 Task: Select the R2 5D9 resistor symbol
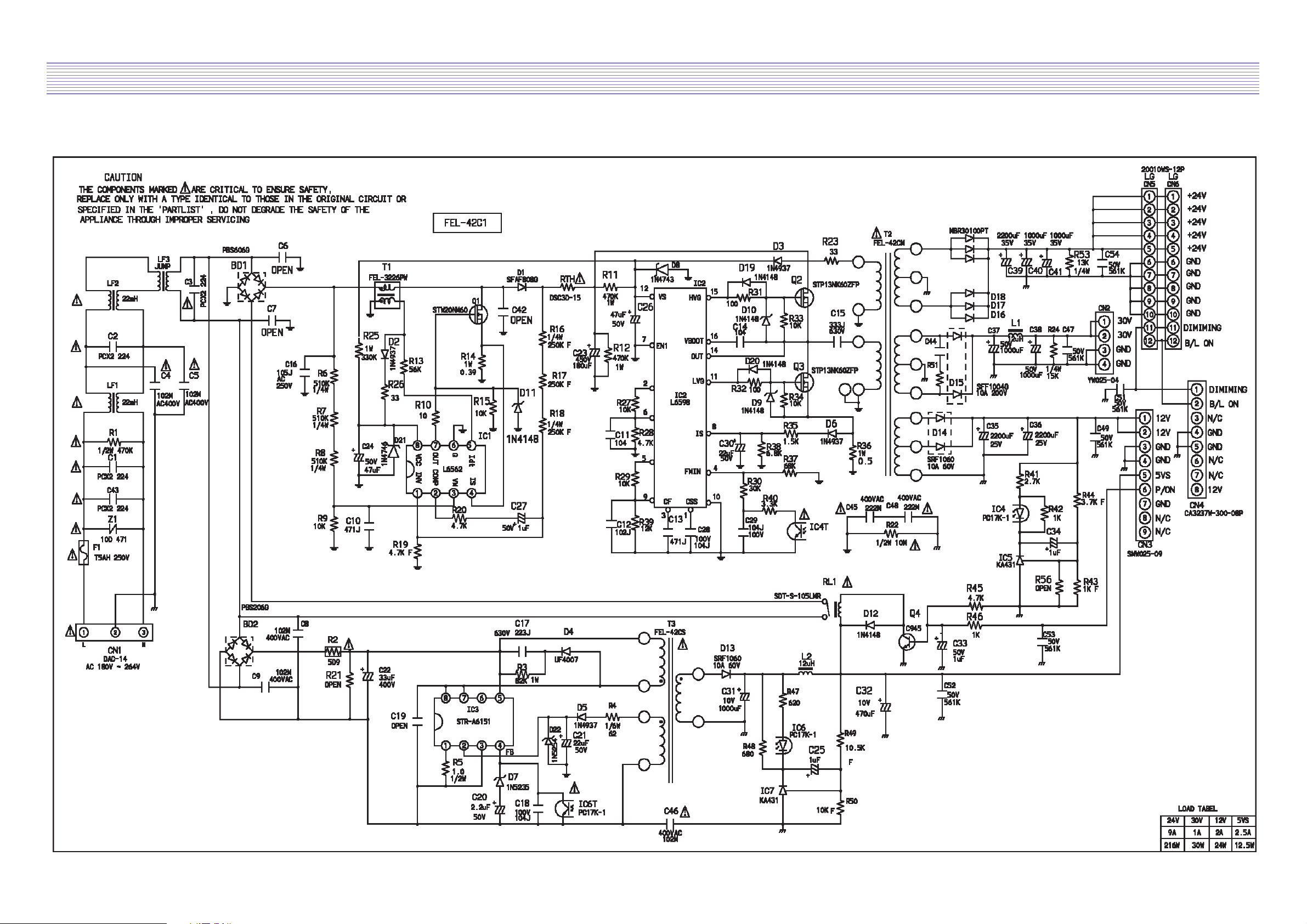333,651
